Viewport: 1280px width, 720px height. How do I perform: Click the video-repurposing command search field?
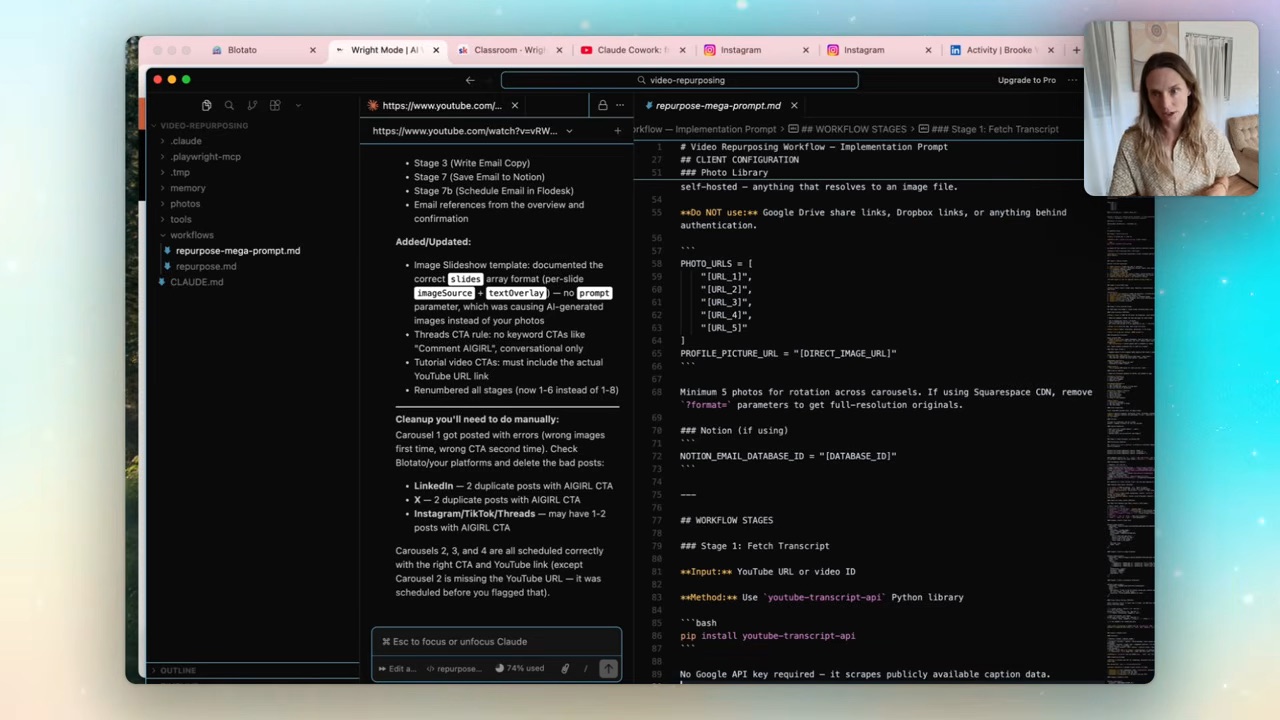click(x=680, y=80)
